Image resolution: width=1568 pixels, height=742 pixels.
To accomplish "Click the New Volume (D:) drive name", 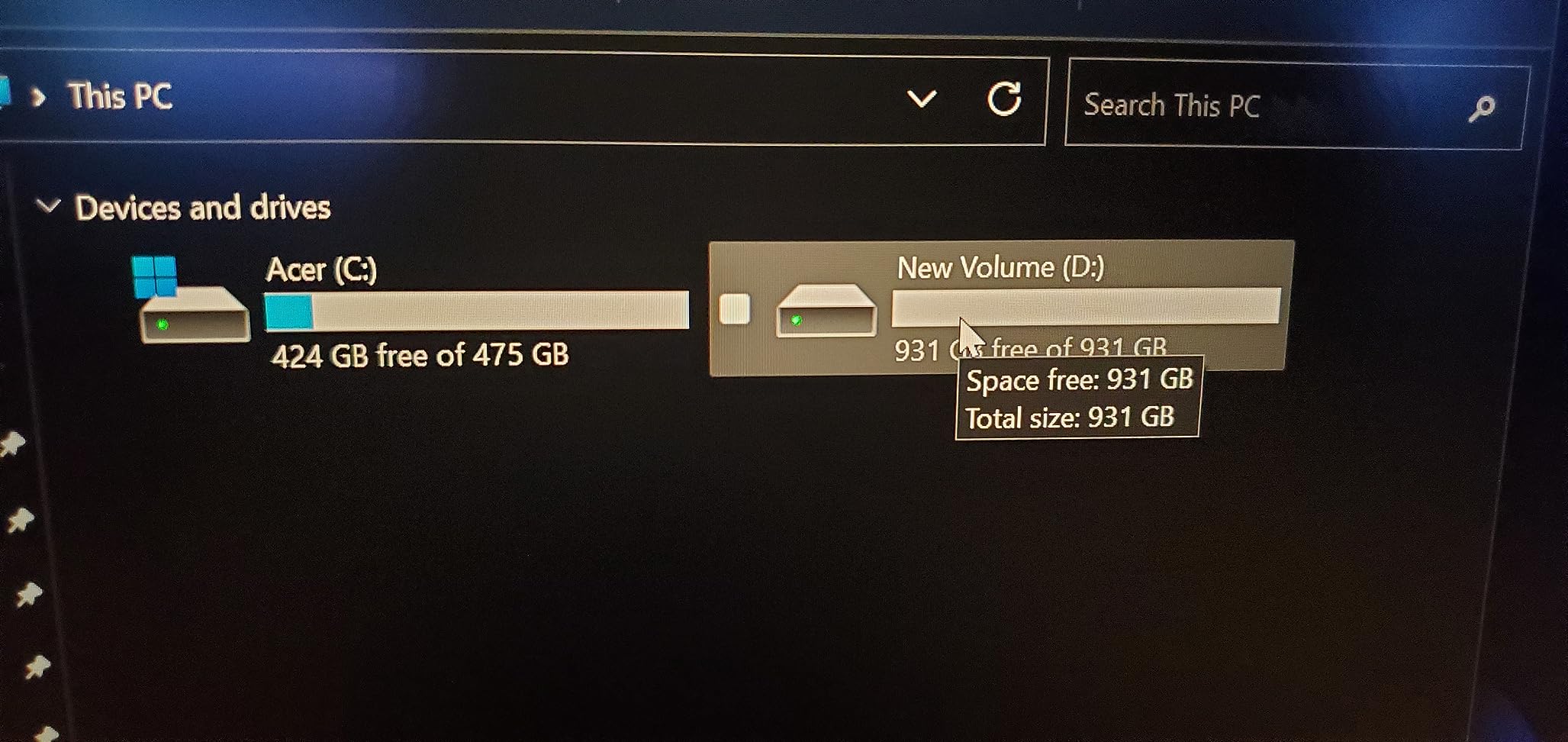I will (1000, 267).
